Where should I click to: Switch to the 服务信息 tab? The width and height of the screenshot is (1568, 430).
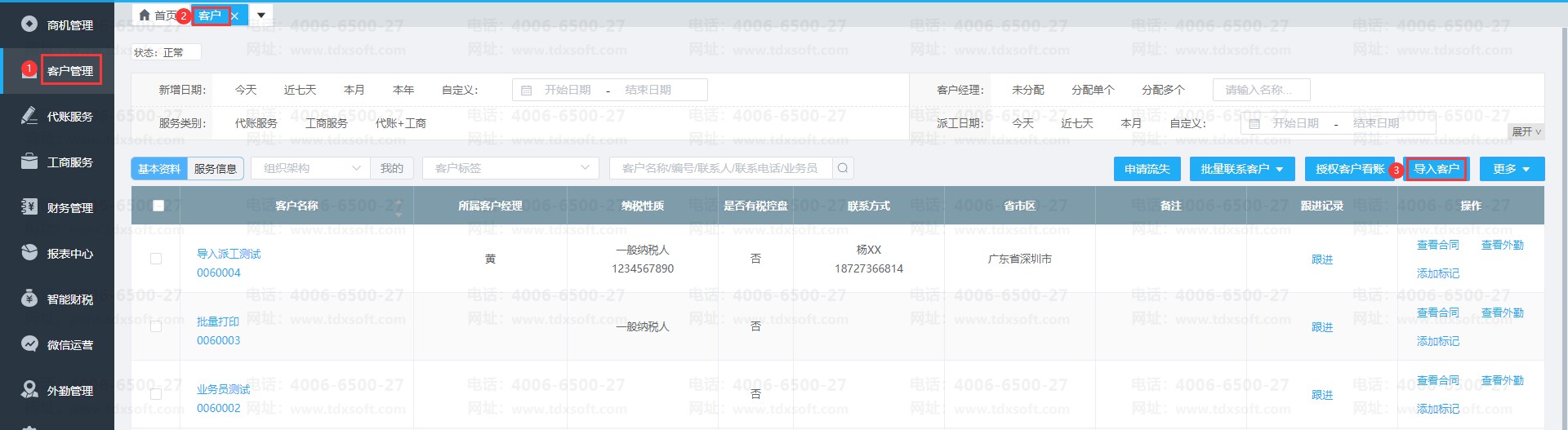coord(216,169)
